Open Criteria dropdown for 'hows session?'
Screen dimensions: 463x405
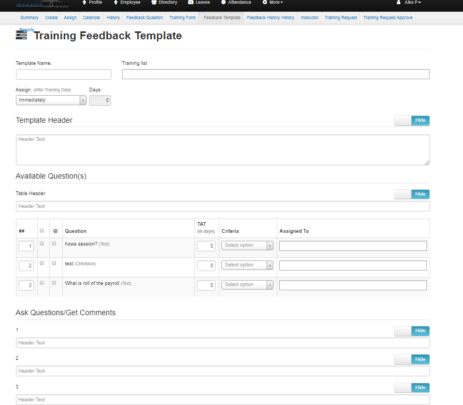click(x=247, y=245)
